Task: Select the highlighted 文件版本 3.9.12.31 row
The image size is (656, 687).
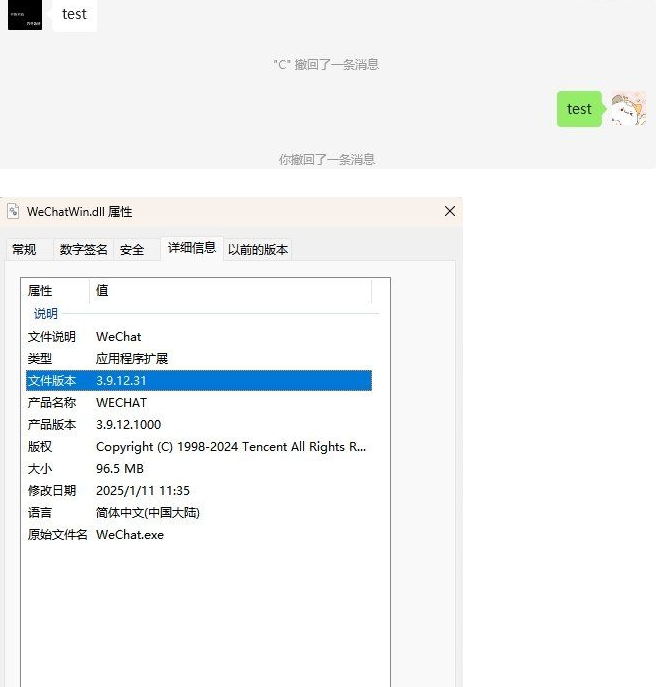Action: (x=198, y=381)
